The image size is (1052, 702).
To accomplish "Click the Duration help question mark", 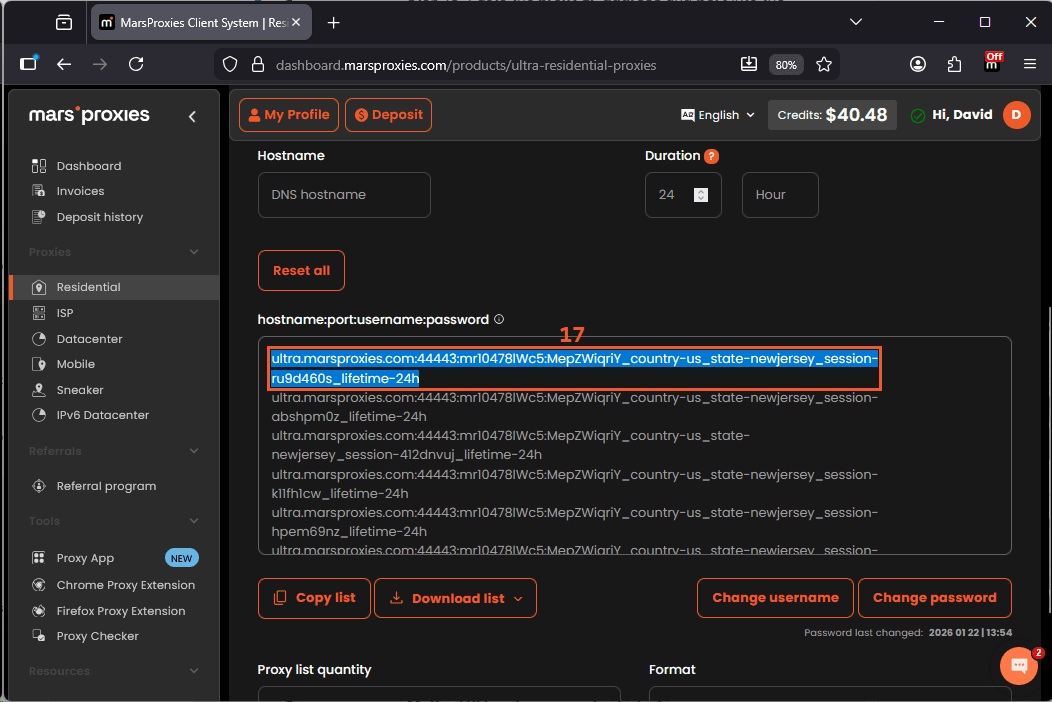I will point(711,156).
